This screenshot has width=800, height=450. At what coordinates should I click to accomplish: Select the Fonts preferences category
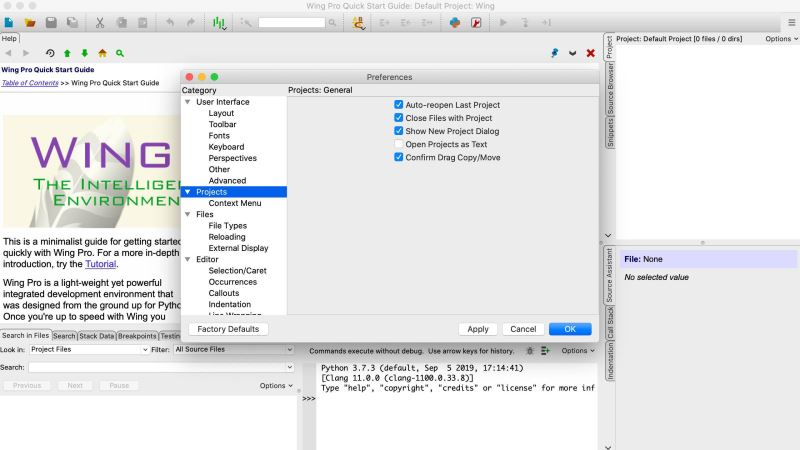[219, 136]
